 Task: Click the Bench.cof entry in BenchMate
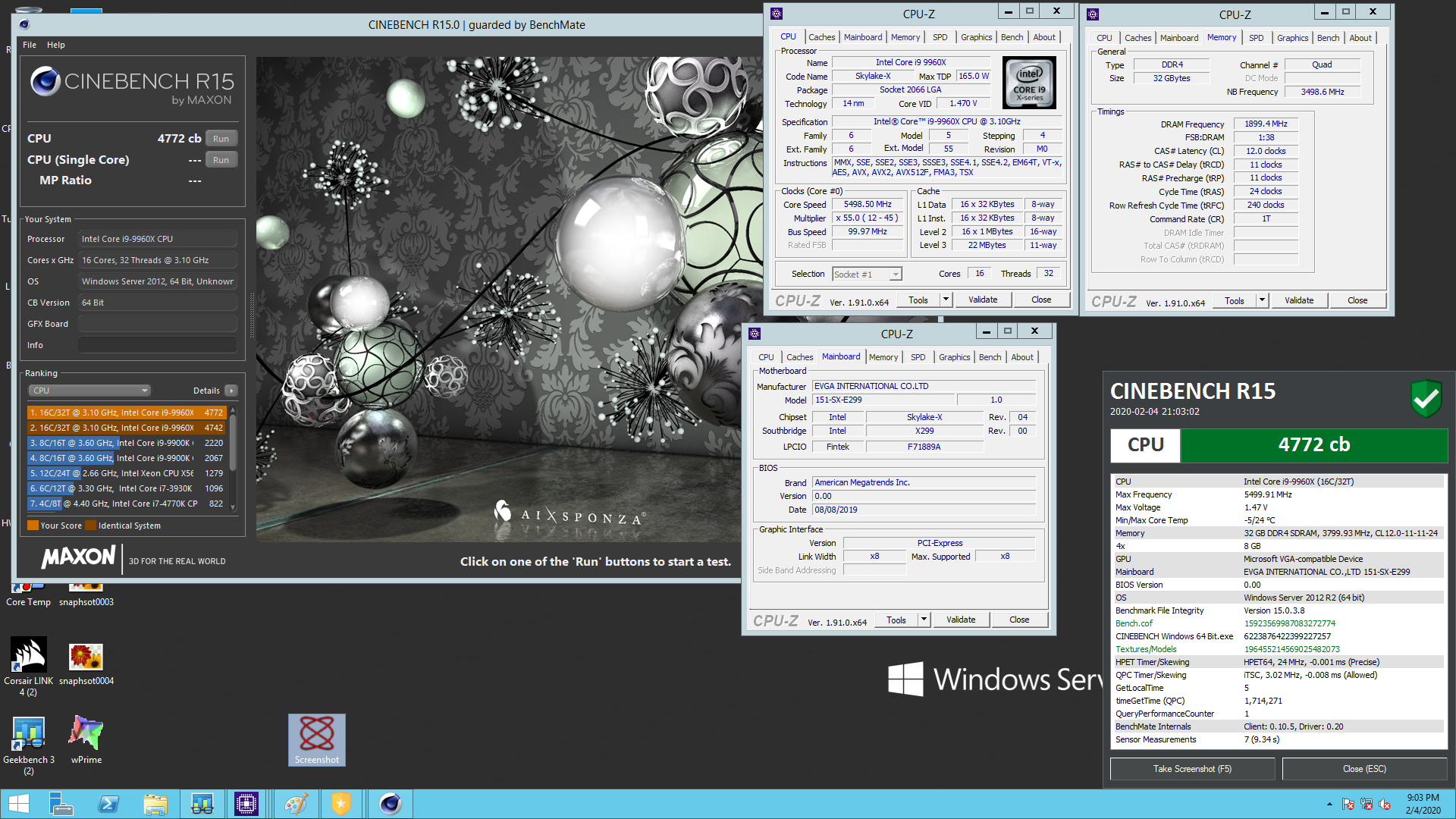[1134, 623]
